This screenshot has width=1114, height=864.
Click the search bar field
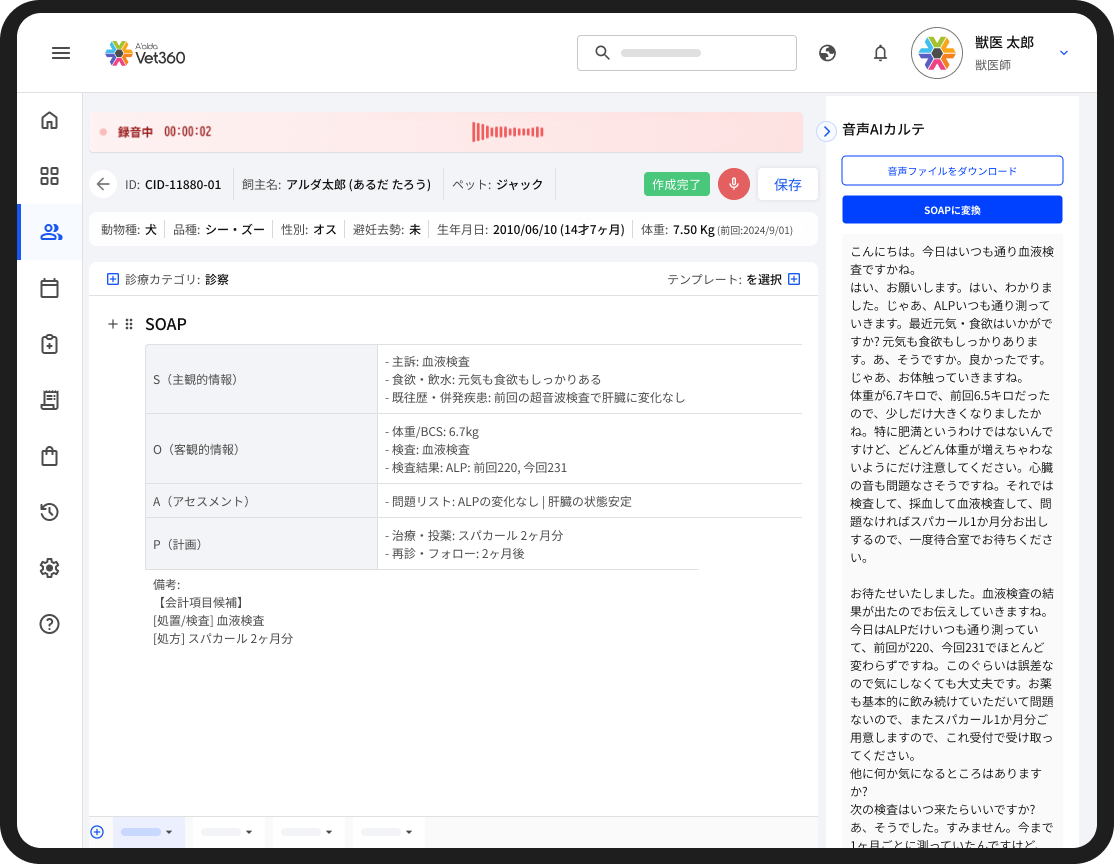tap(686, 53)
